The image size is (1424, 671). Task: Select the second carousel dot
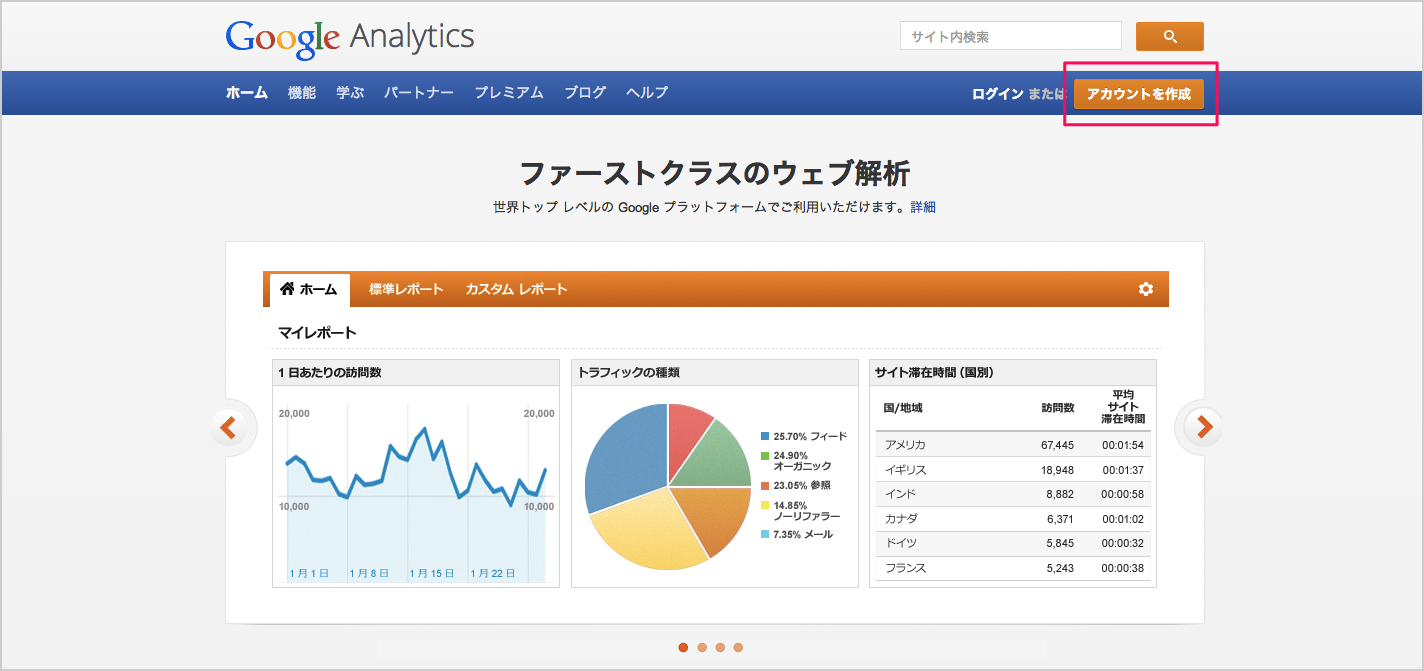tap(702, 647)
